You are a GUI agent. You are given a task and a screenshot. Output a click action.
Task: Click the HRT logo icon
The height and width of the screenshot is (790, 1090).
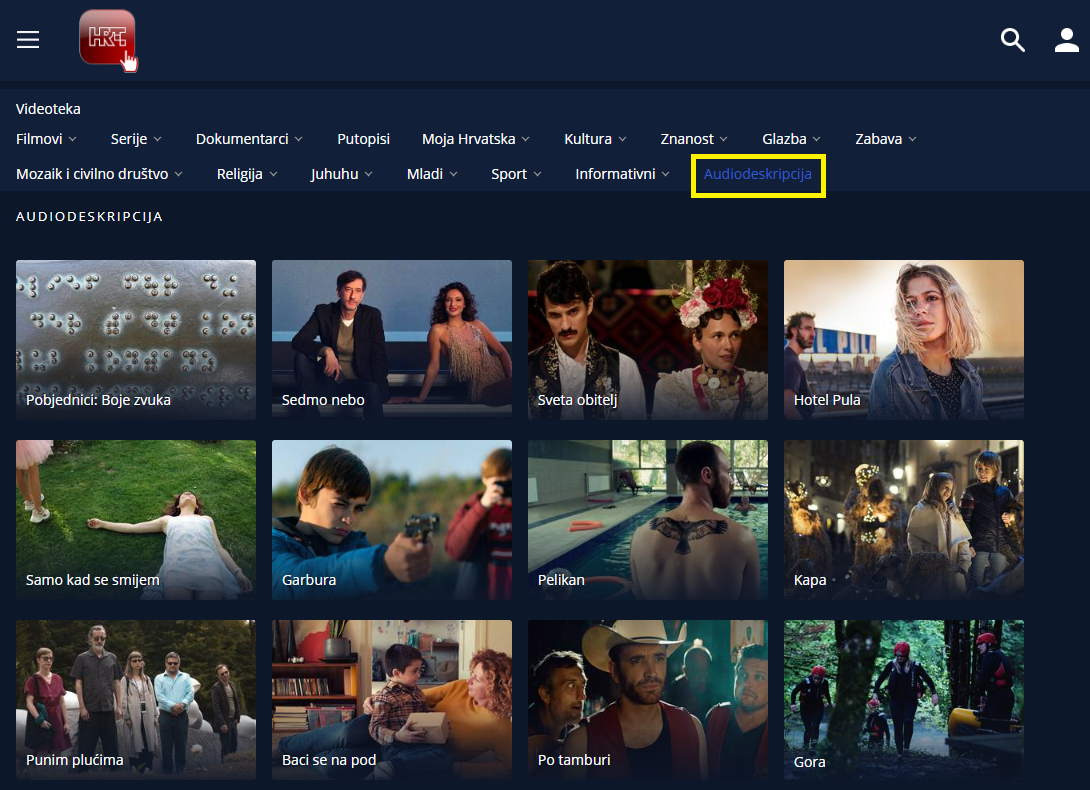coord(106,39)
